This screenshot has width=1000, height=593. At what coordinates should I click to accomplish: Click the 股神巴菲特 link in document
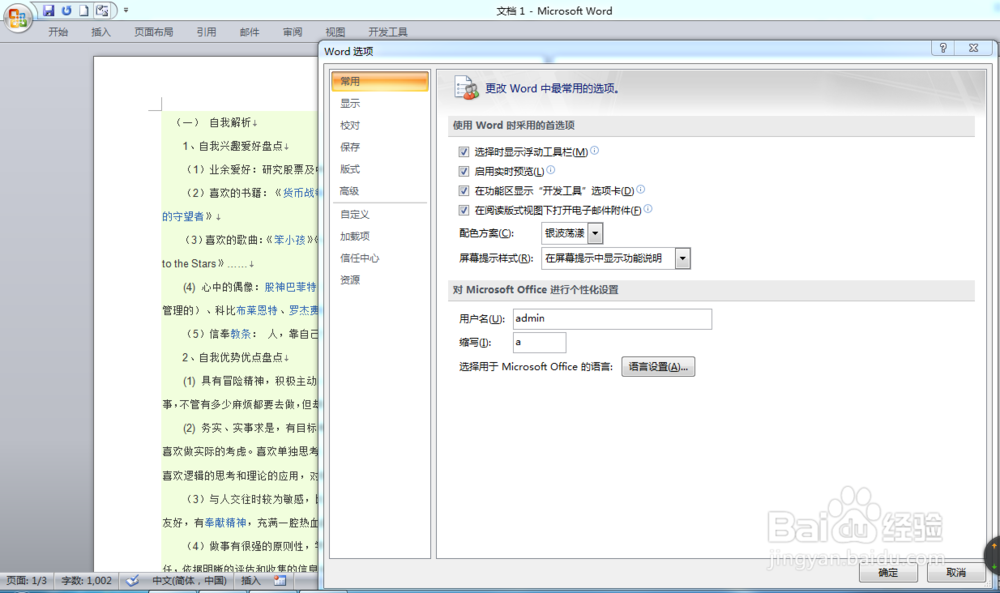click(x=290, y=287)
